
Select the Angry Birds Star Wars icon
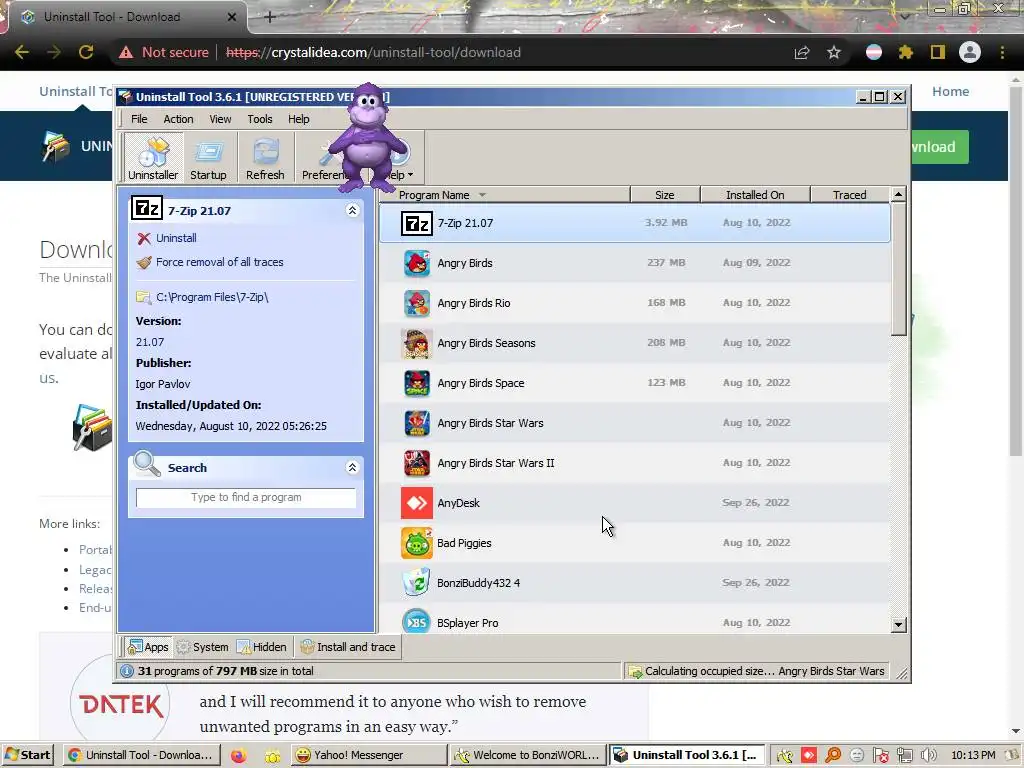point(417,423)
